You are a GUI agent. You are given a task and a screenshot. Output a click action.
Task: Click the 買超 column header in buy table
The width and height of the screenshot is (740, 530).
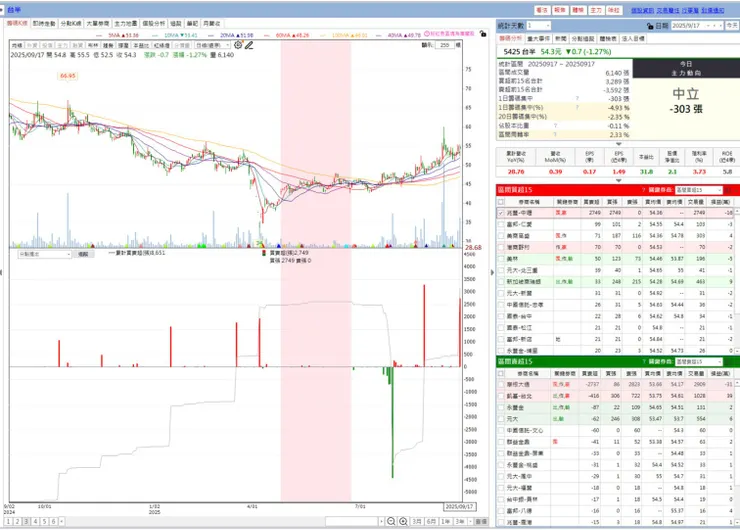tap(591, 202)
